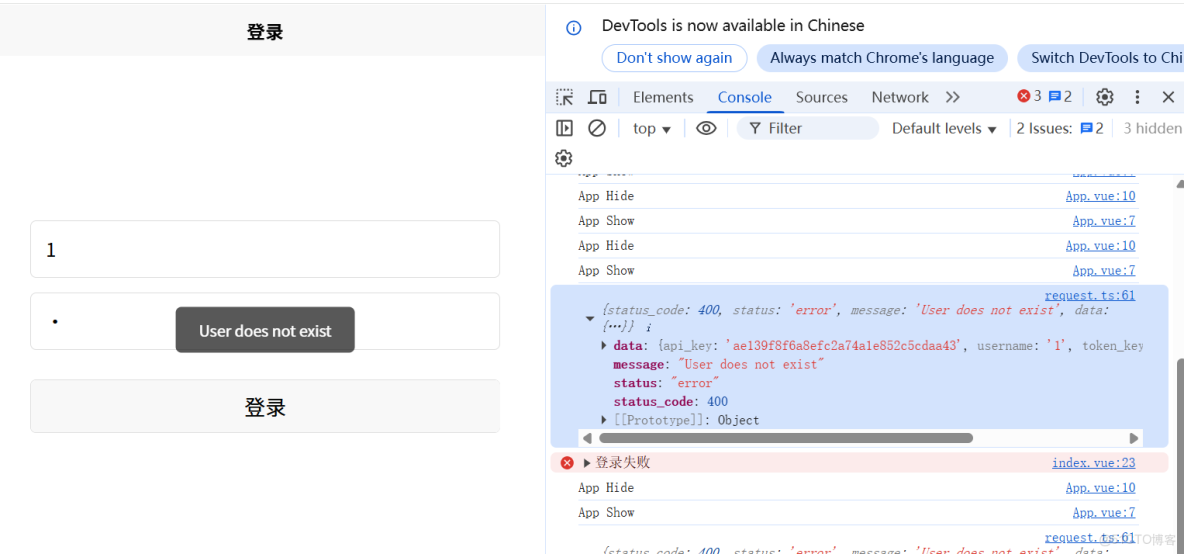Open the Default levels dropdown
The height and width of the screenshot is (554, 1184).
click(944, 128)
